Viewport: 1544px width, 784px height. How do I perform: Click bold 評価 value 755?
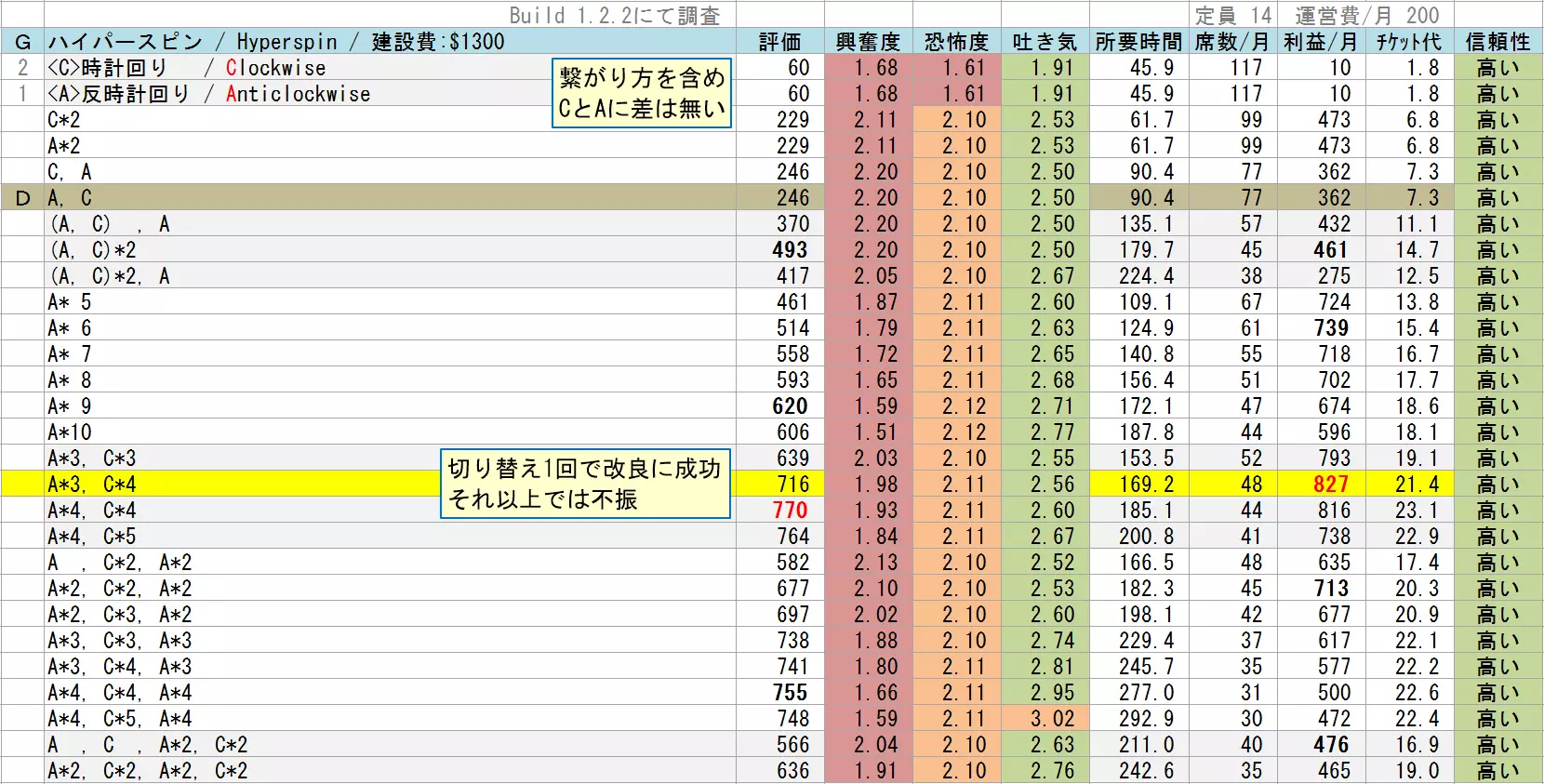(790, 693)
